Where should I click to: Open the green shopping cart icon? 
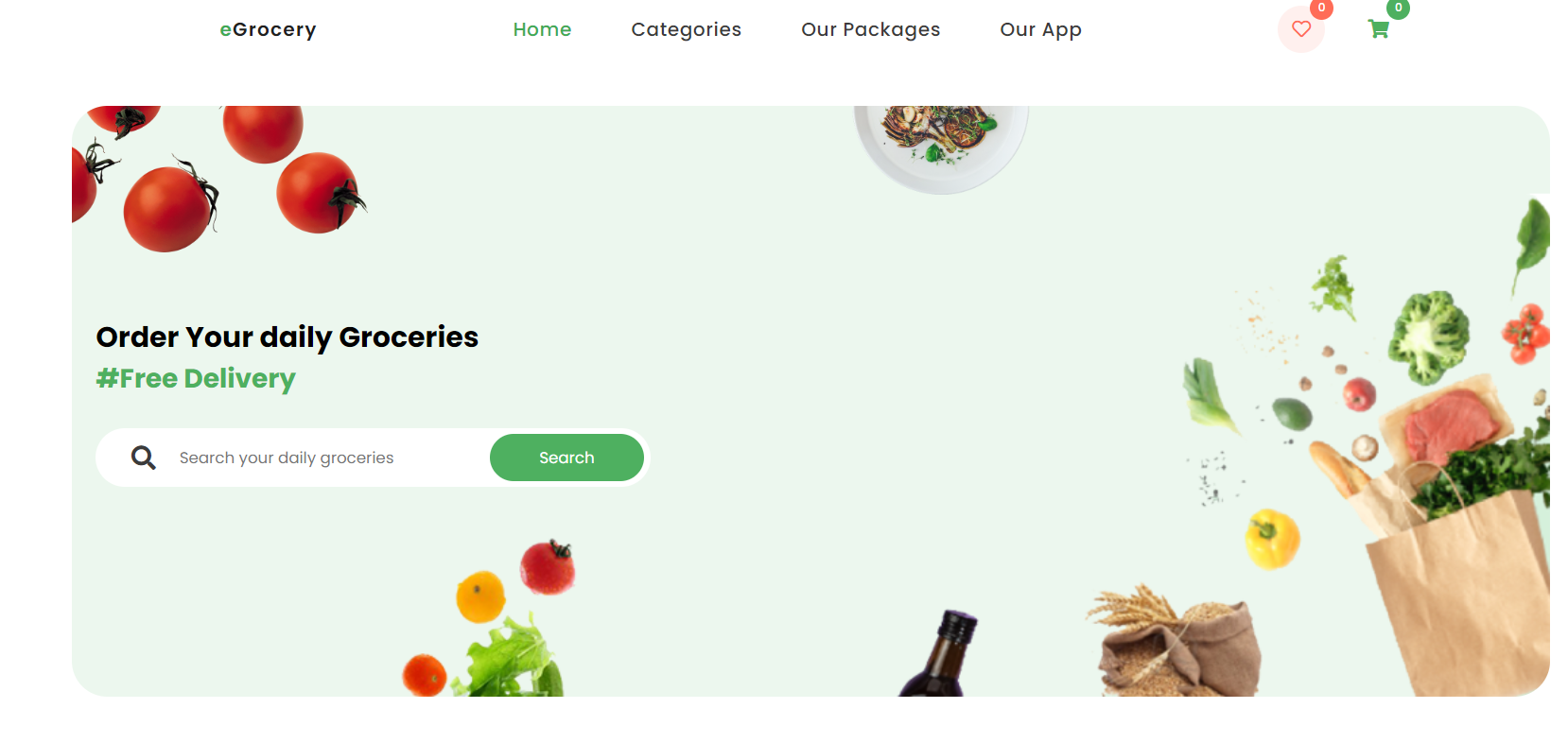1379,29
